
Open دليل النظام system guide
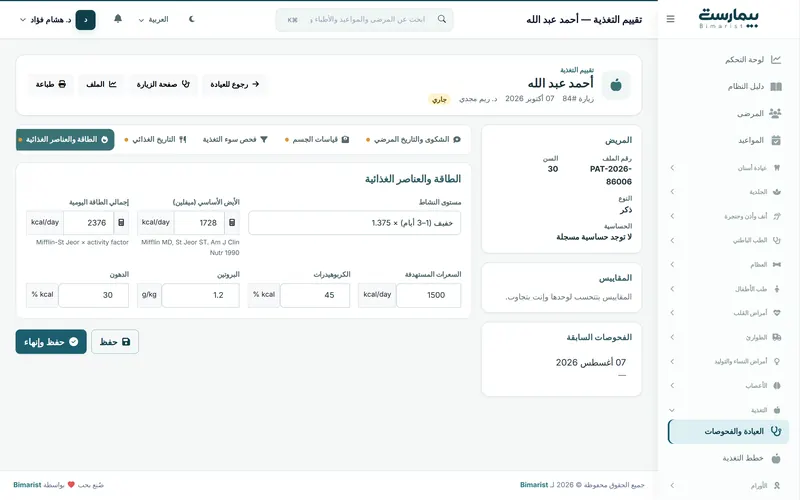point(728,87)
